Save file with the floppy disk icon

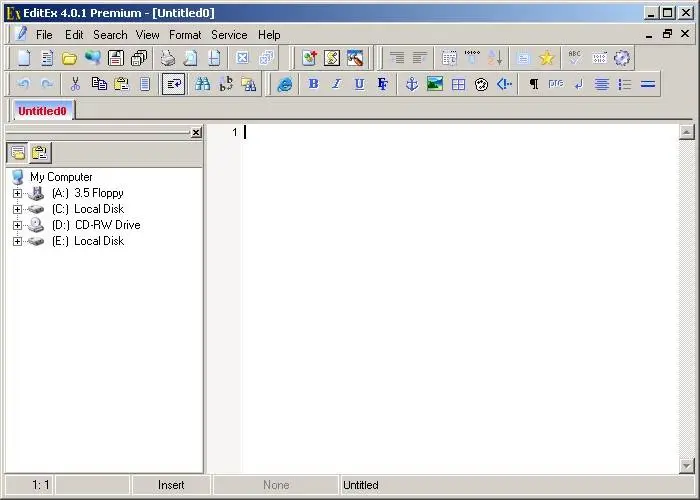coord(116,58)
